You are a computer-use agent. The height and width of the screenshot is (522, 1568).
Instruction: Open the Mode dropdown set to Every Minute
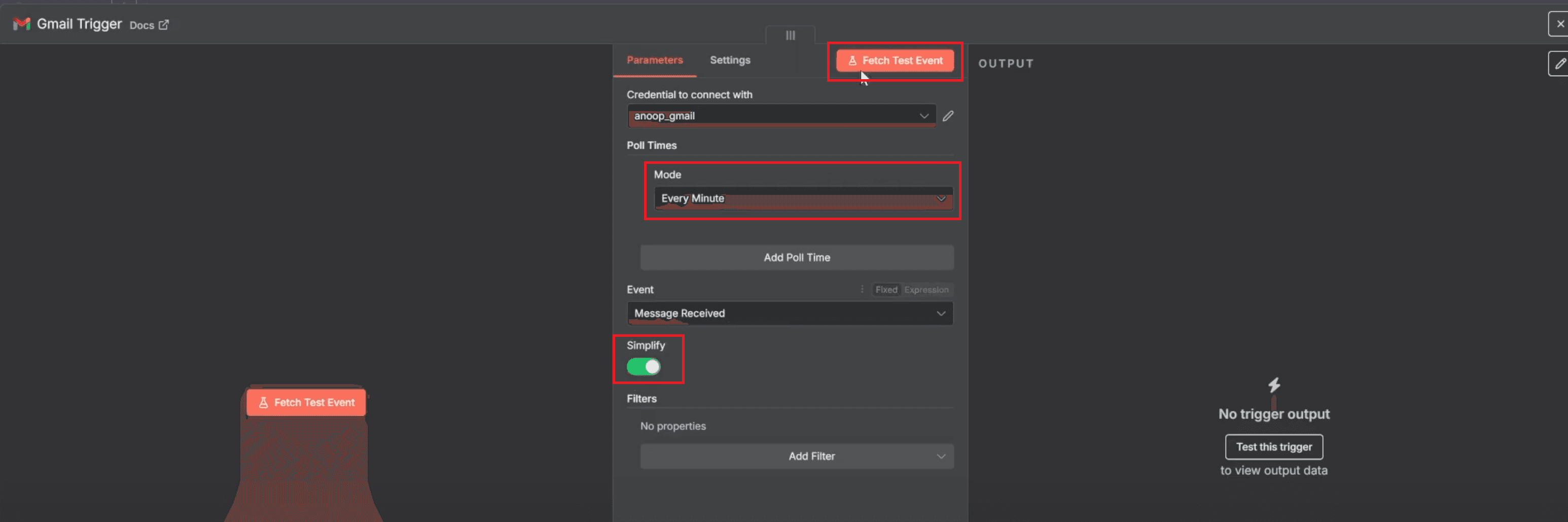[803, 198]
